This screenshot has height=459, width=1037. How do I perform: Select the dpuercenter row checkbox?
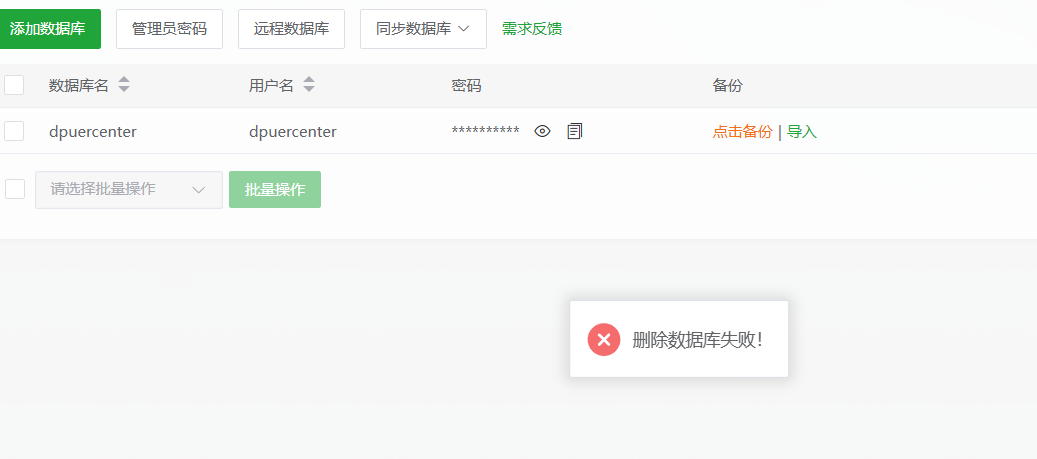pyautogui.click(x=14, y=131)
